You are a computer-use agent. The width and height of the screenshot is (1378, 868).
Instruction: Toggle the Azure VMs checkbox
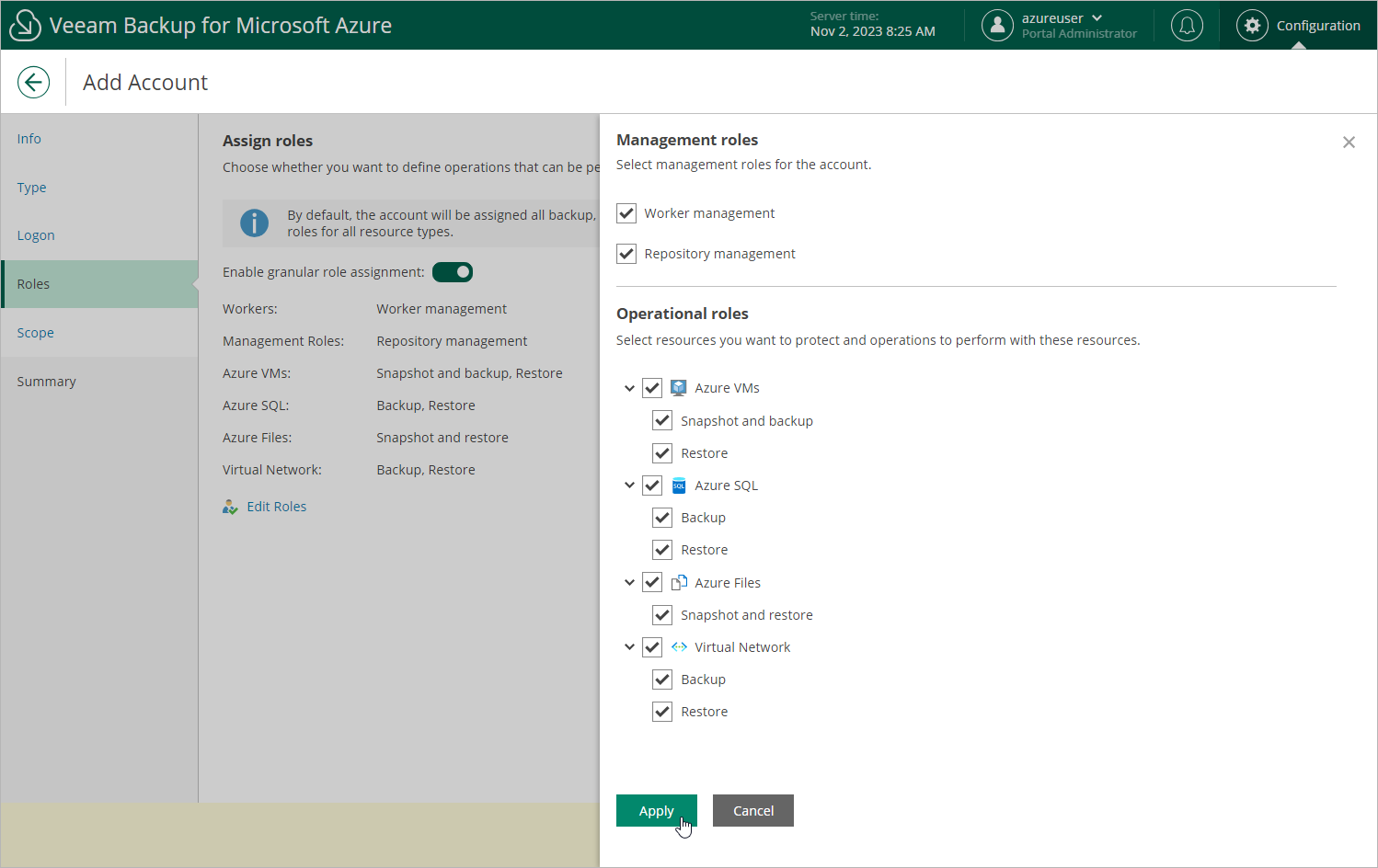(652, 388)
